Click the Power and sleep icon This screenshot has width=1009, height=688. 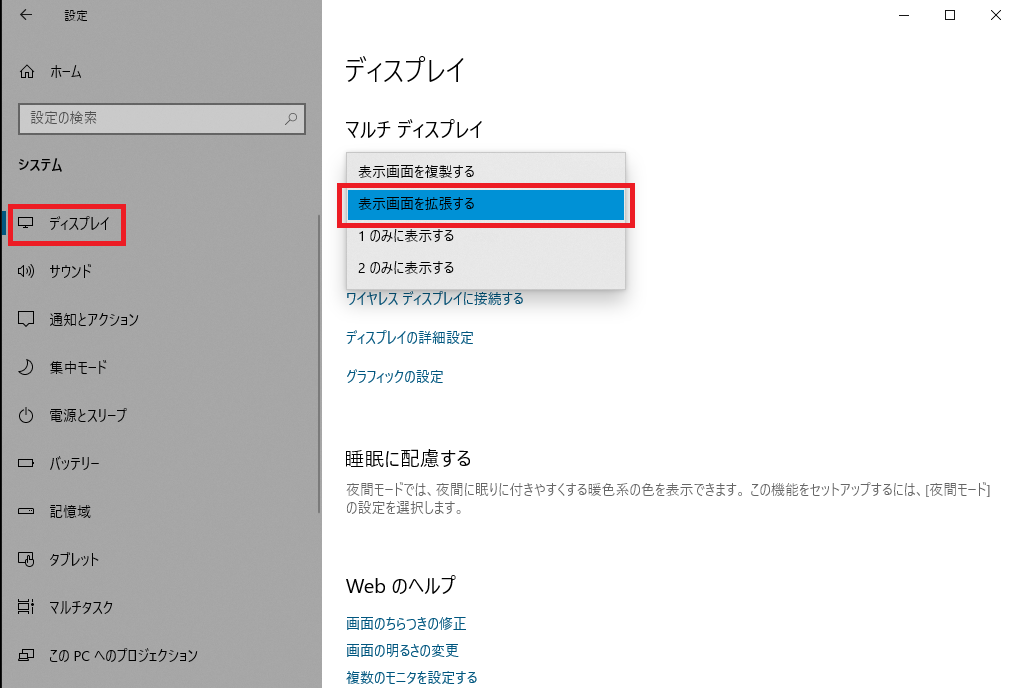(27, 415)
